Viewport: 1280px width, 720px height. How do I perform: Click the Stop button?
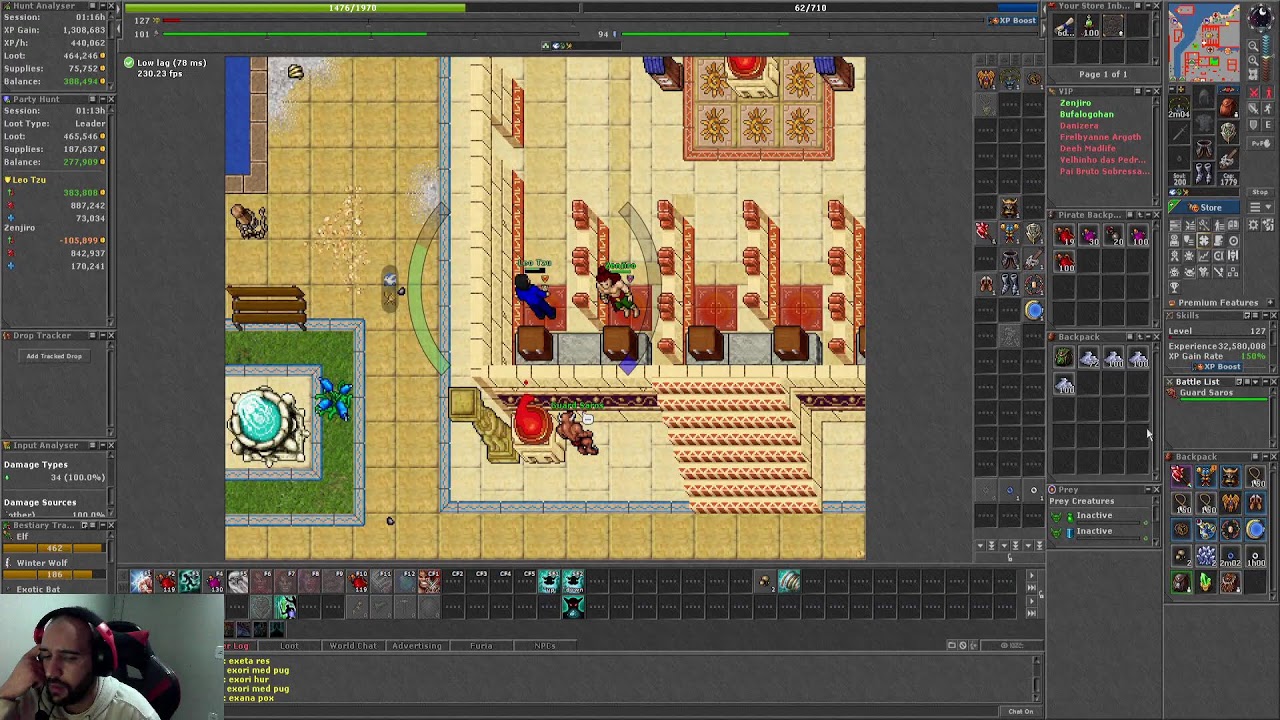click(x=1260, y=192)
